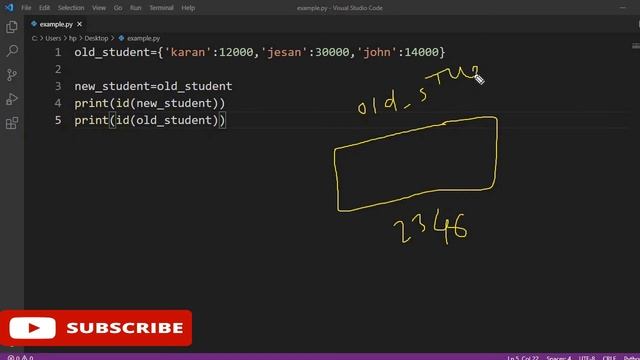This screenshot has height=360, width=640.
Task: Open the Search view in the activity bar
Action: [x=12, y=51]
